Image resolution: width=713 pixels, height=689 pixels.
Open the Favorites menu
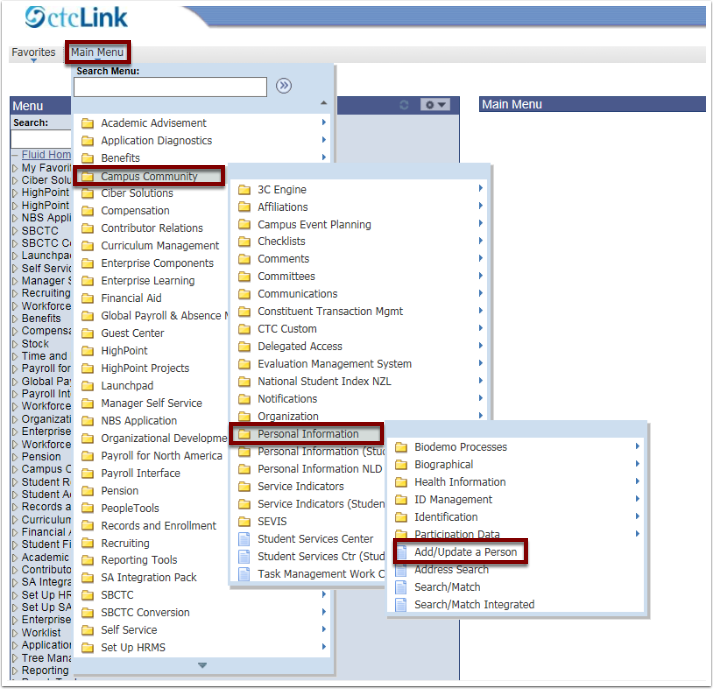click(33, 53)
